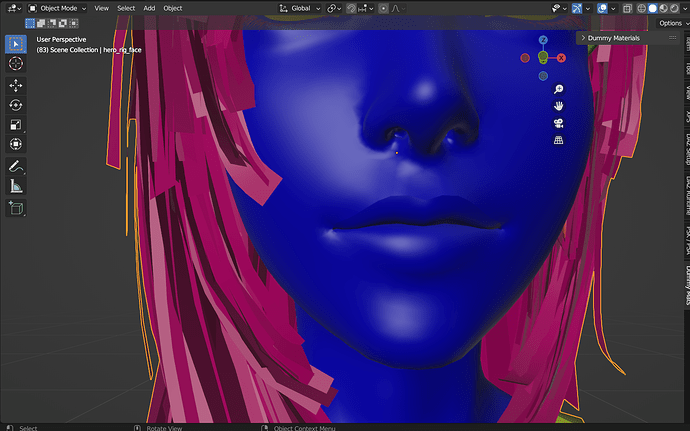Select the Move tool
Screen dimensions: 690x431
16,85
